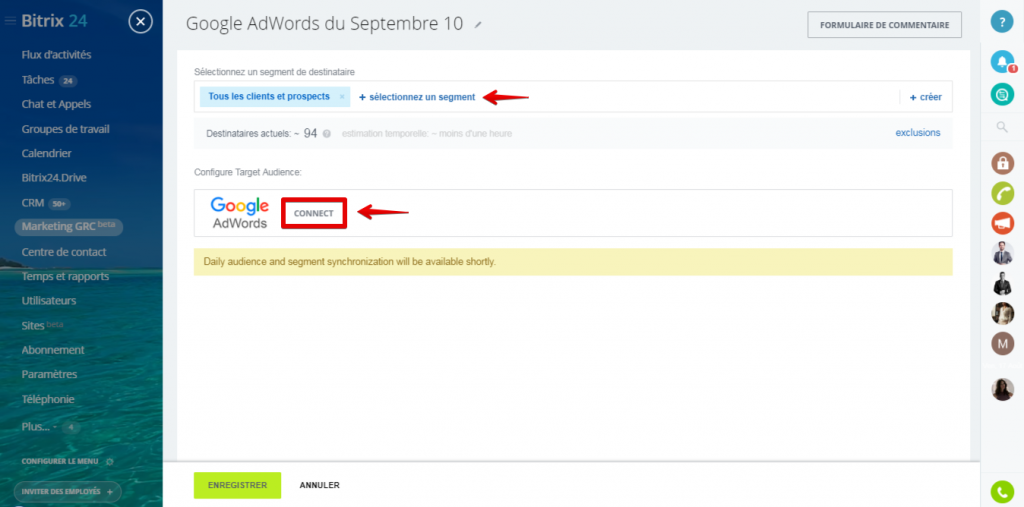Open Groupes de travail
Image resolution: width=1024 pixels, height=507 pixels.
click(65, 129)
